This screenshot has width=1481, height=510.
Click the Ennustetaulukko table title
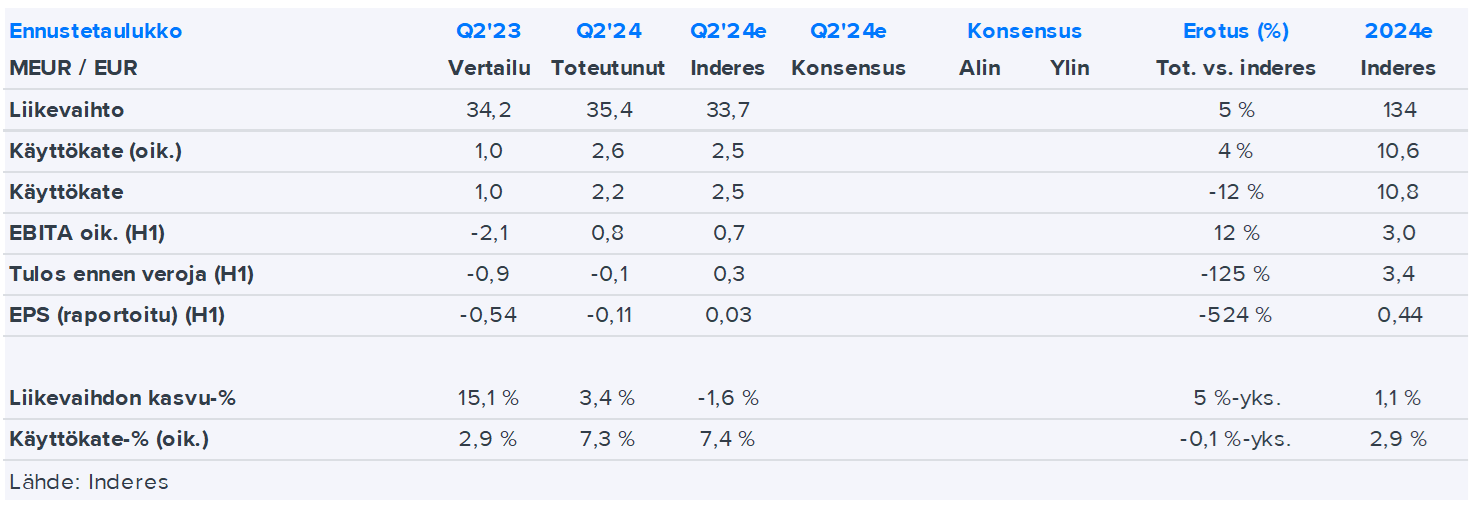click(x=95, y=31)
